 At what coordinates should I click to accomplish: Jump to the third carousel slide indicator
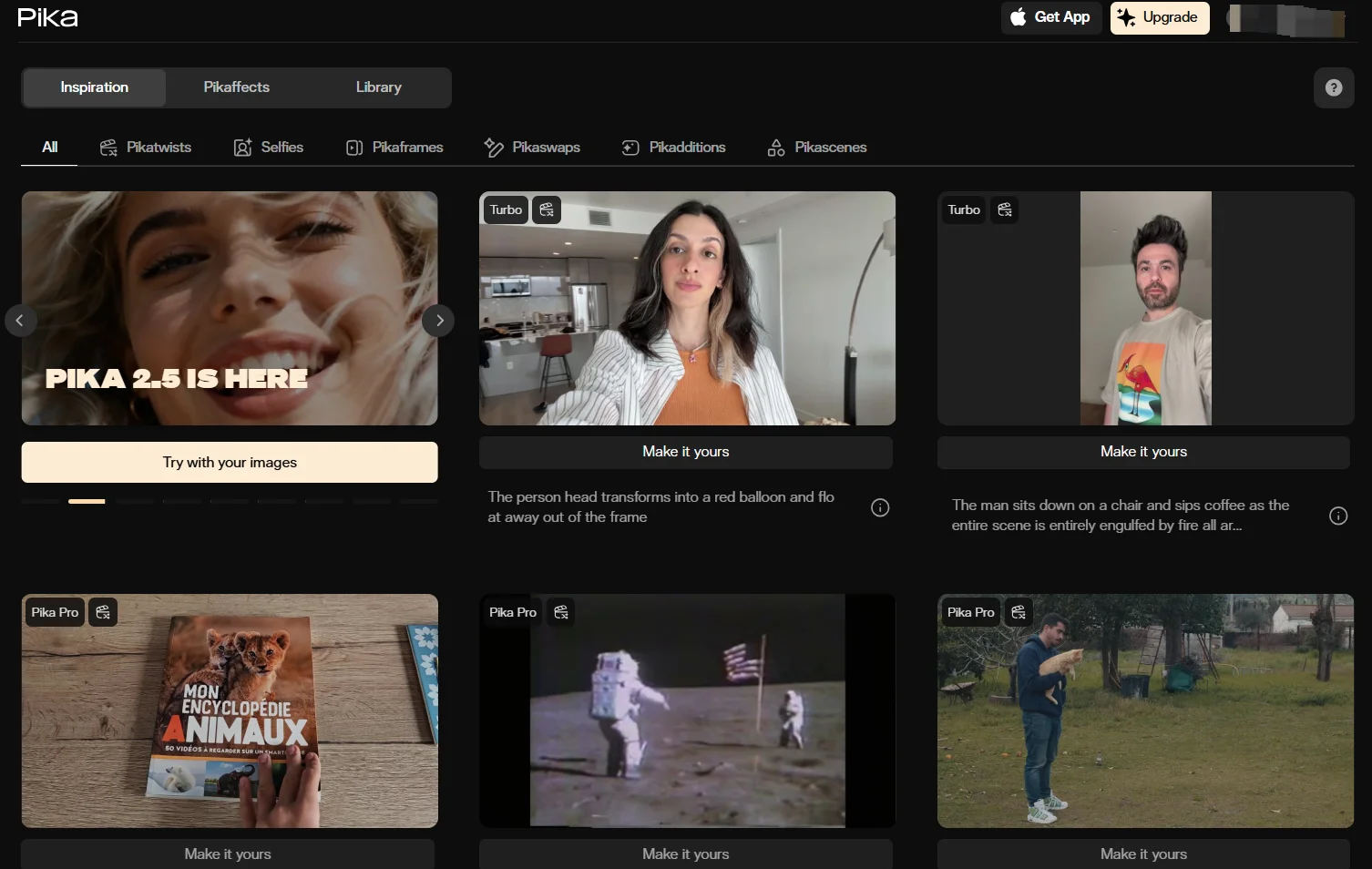pos(135,501)
